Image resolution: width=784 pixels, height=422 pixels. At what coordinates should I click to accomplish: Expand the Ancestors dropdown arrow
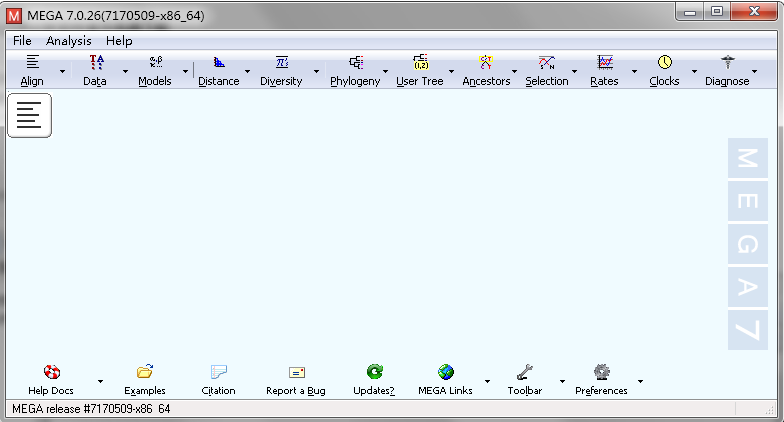point(514,72)
